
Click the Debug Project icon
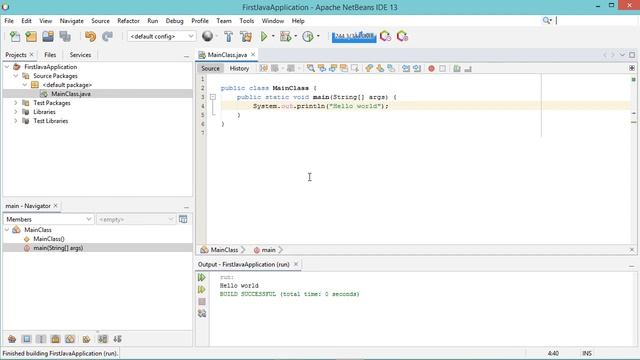pos(285,36)
